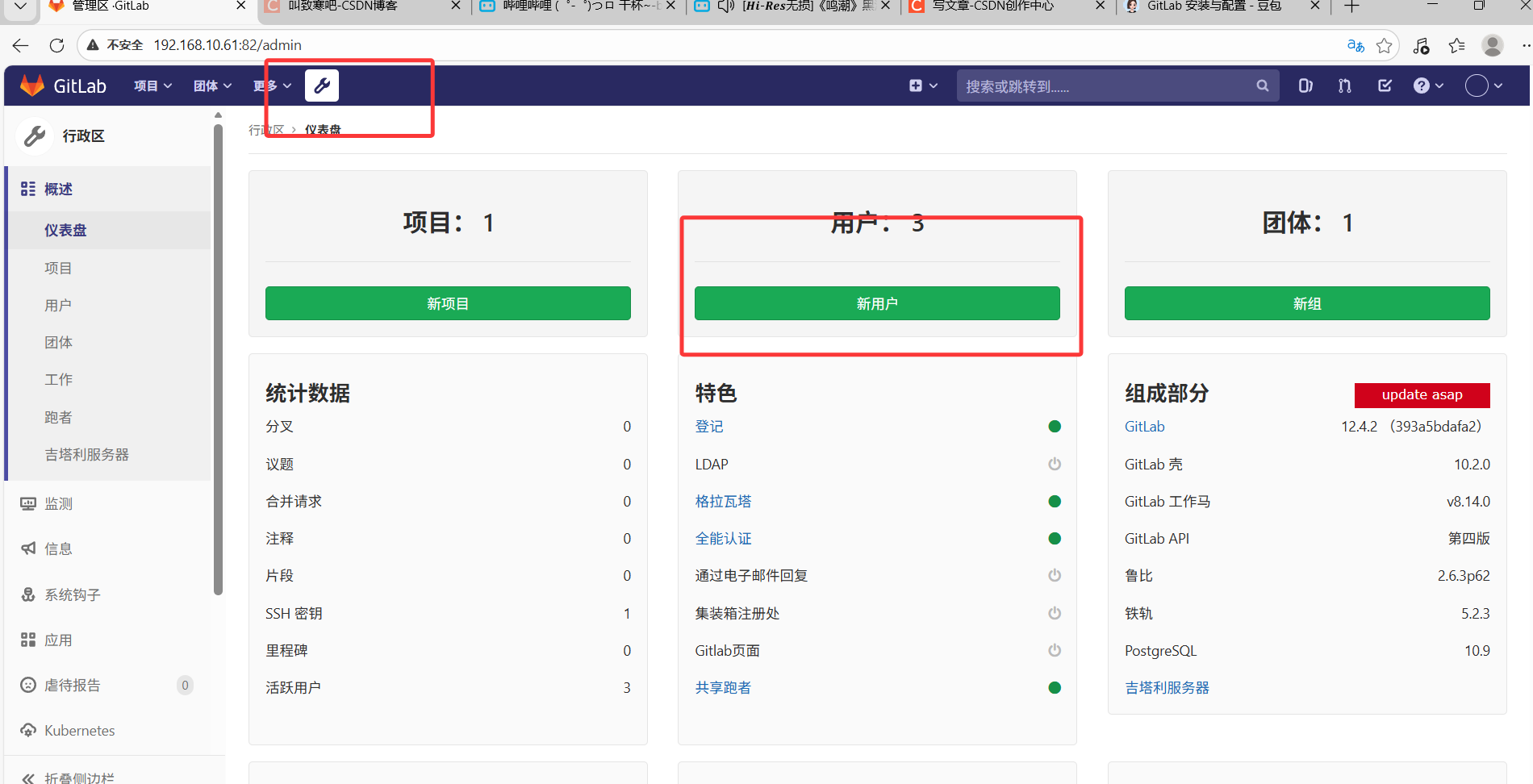Open the to-do list icon
The width and height of the screenshot is (1533, 784).
(x=1385, y=85)
